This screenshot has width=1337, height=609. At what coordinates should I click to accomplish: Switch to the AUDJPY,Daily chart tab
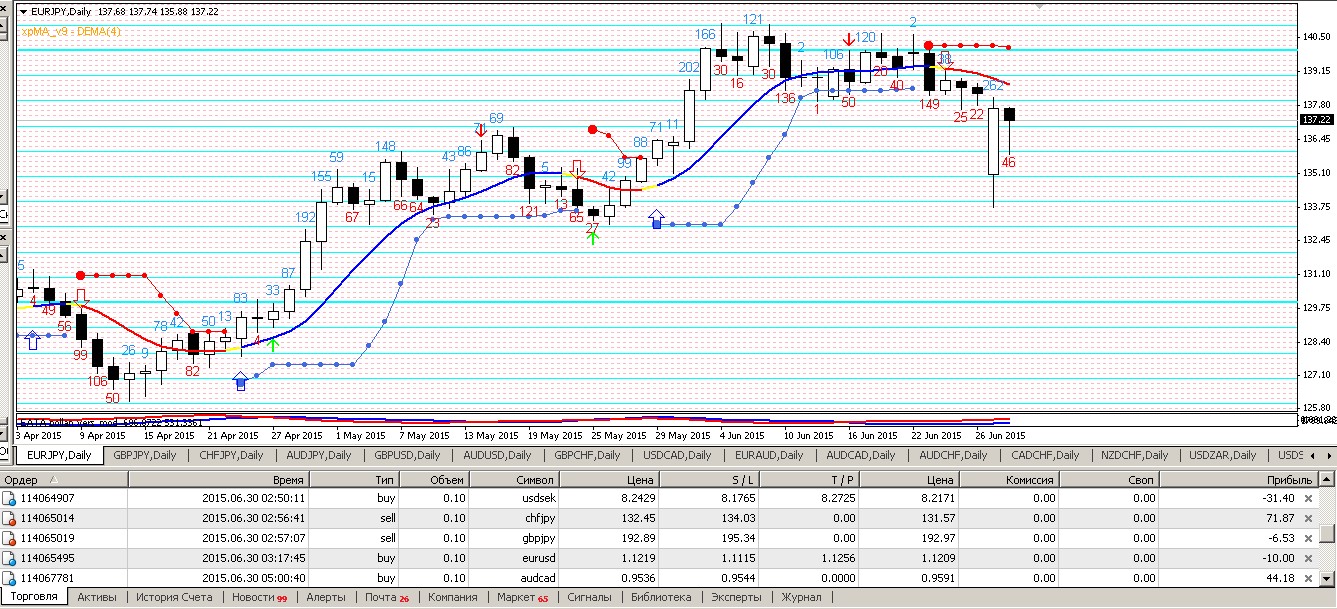[318, 455]
